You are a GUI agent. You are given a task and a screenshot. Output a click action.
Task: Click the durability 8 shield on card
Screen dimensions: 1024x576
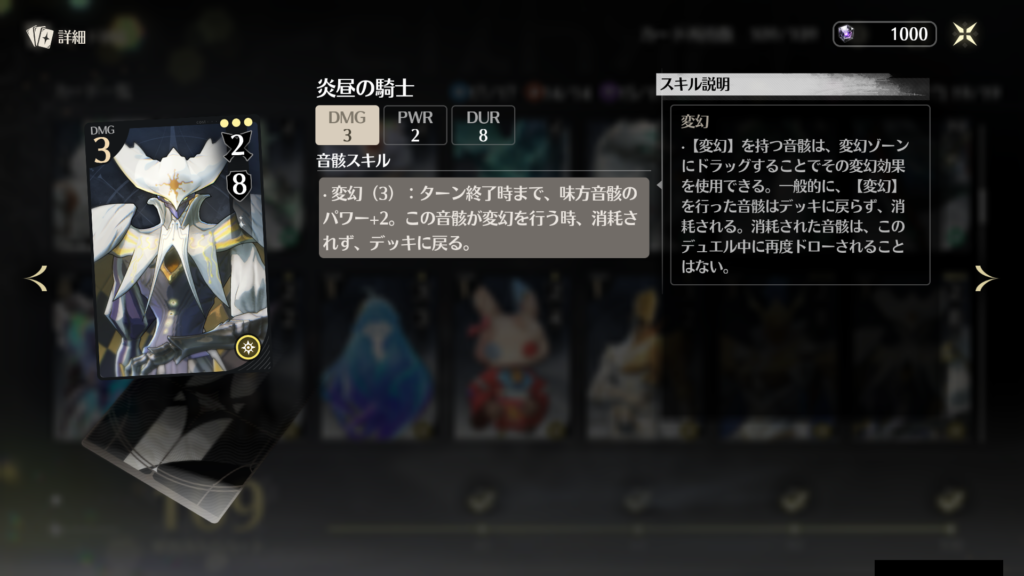240,185
